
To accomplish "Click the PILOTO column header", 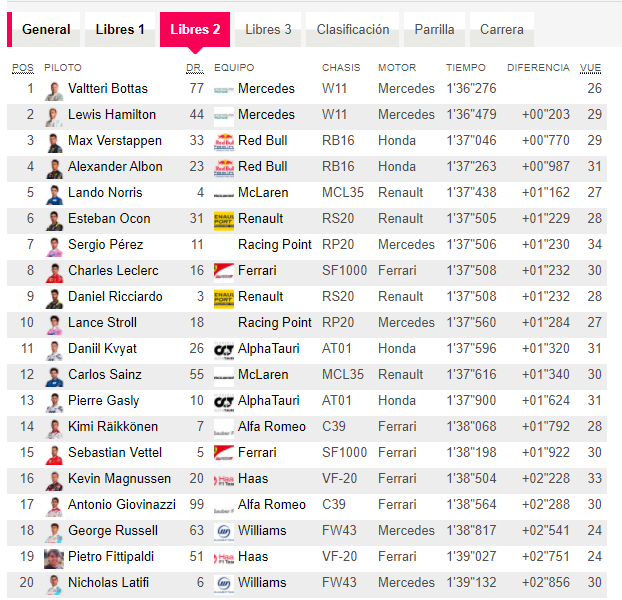I will (63, 68).
